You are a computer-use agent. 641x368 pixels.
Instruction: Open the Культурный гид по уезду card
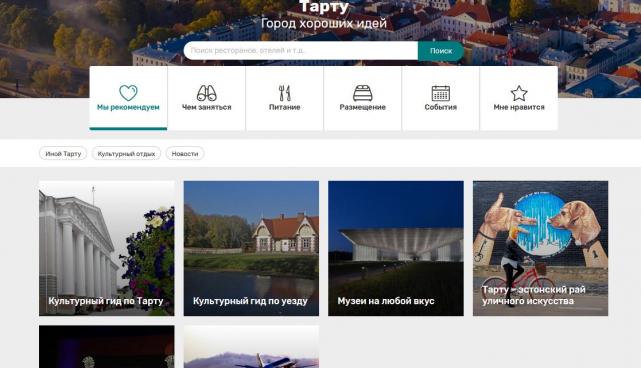(x=251, y=248)
